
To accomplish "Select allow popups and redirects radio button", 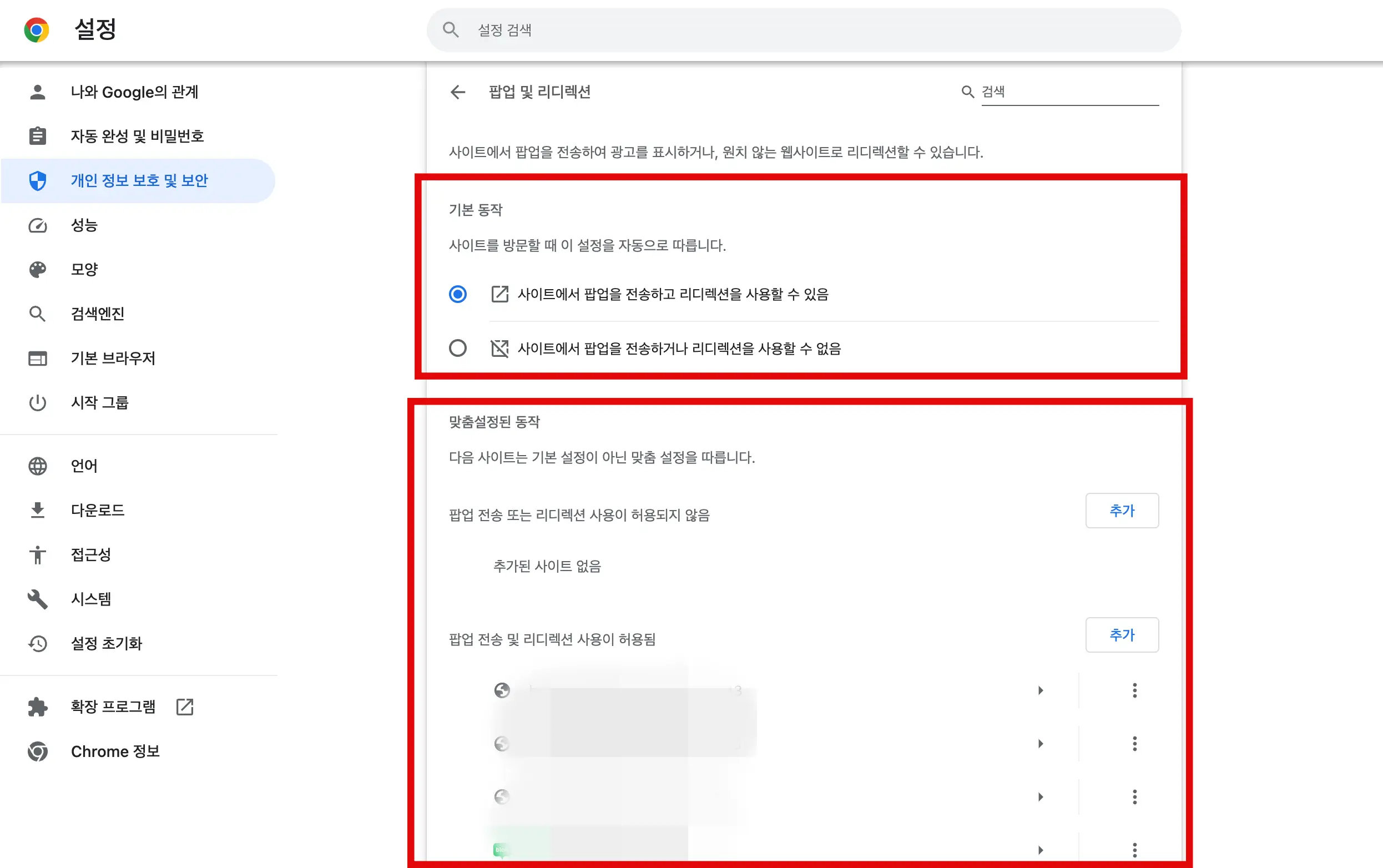I will (457, 295).
